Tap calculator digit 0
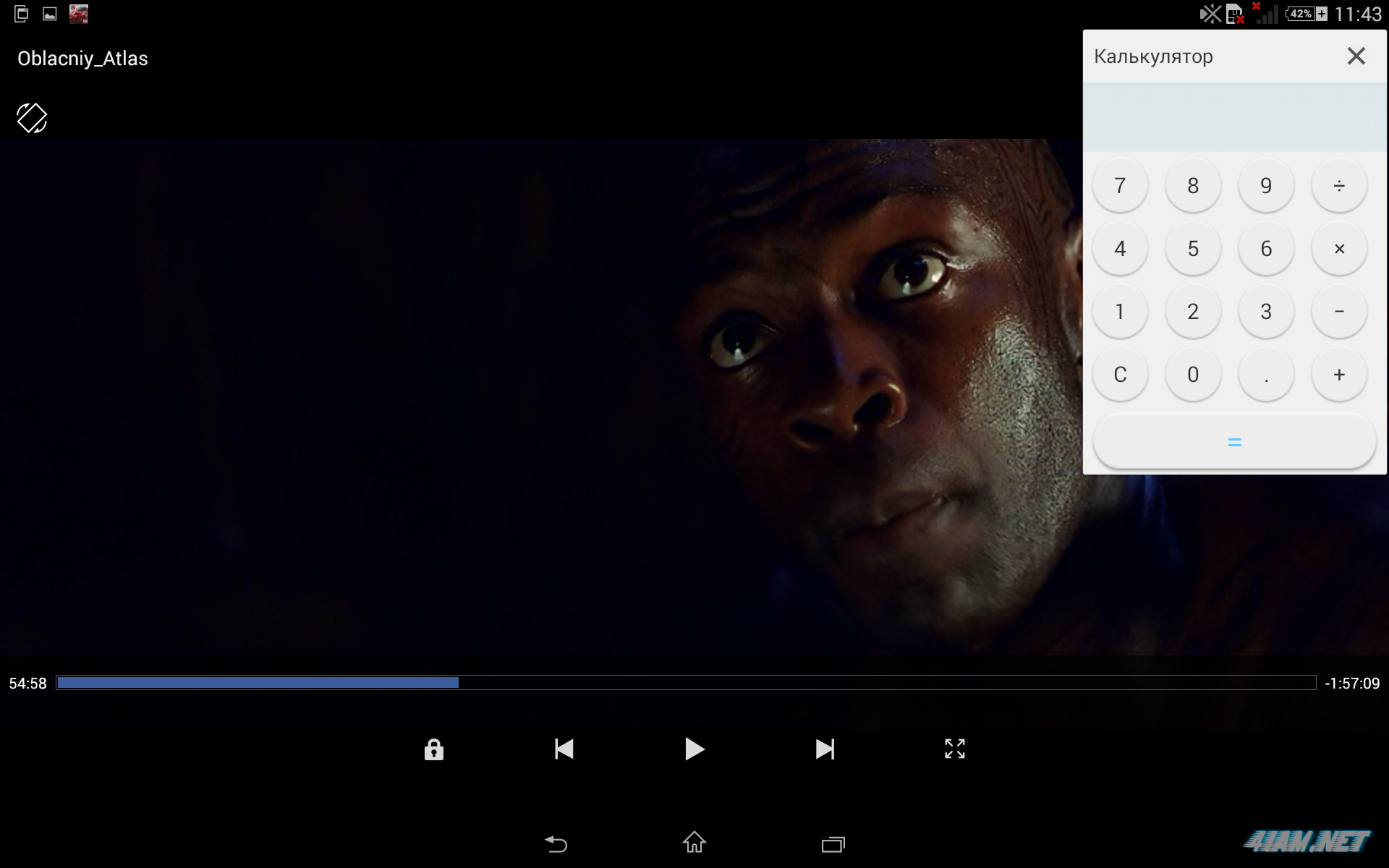This screenshot has width=1389, height=868. 1193,375
